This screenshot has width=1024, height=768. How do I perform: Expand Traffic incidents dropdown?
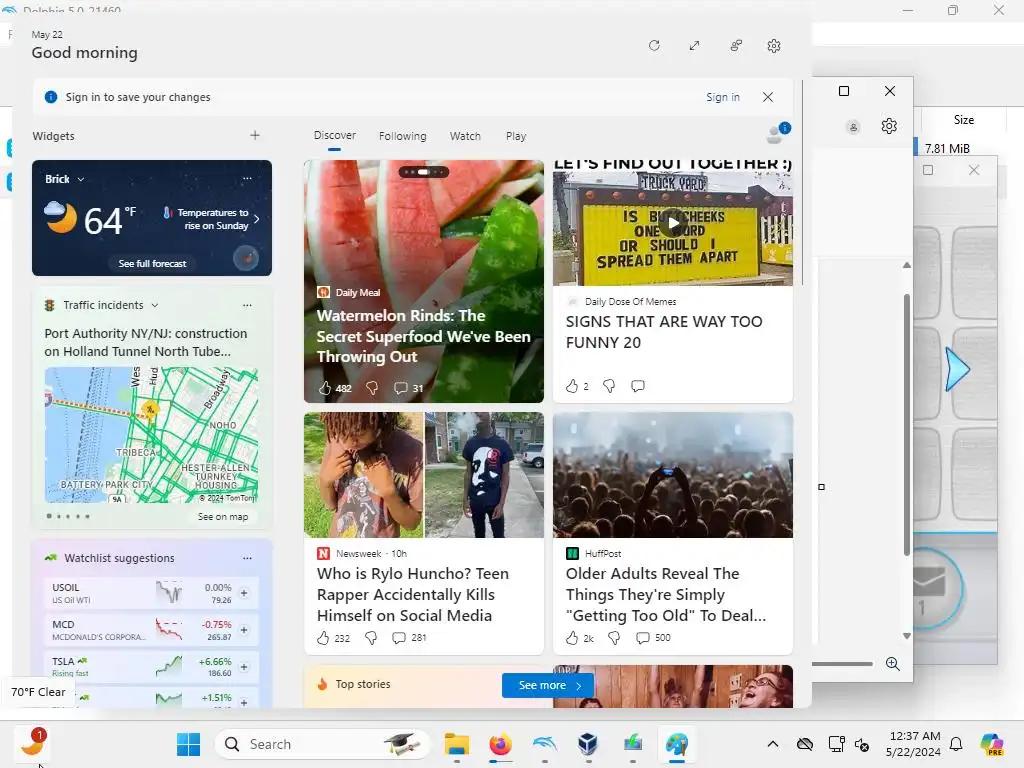pyautogui.click(x=155, y=305)
